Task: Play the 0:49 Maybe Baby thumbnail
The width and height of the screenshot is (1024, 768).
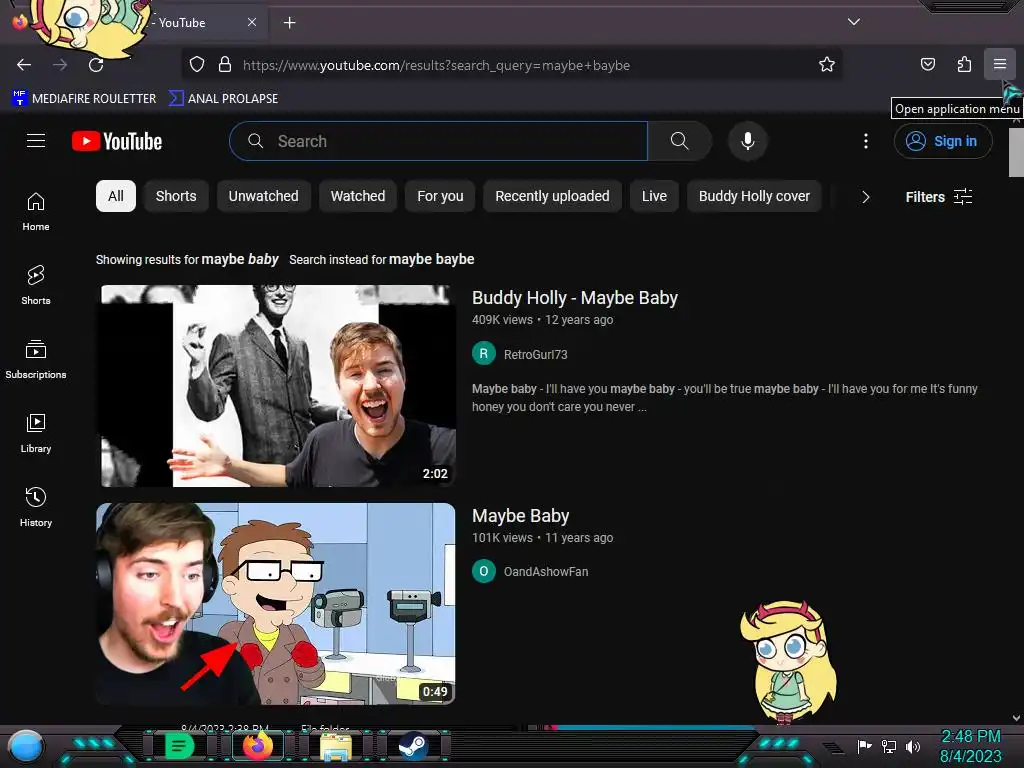Action: pos(276,603)
